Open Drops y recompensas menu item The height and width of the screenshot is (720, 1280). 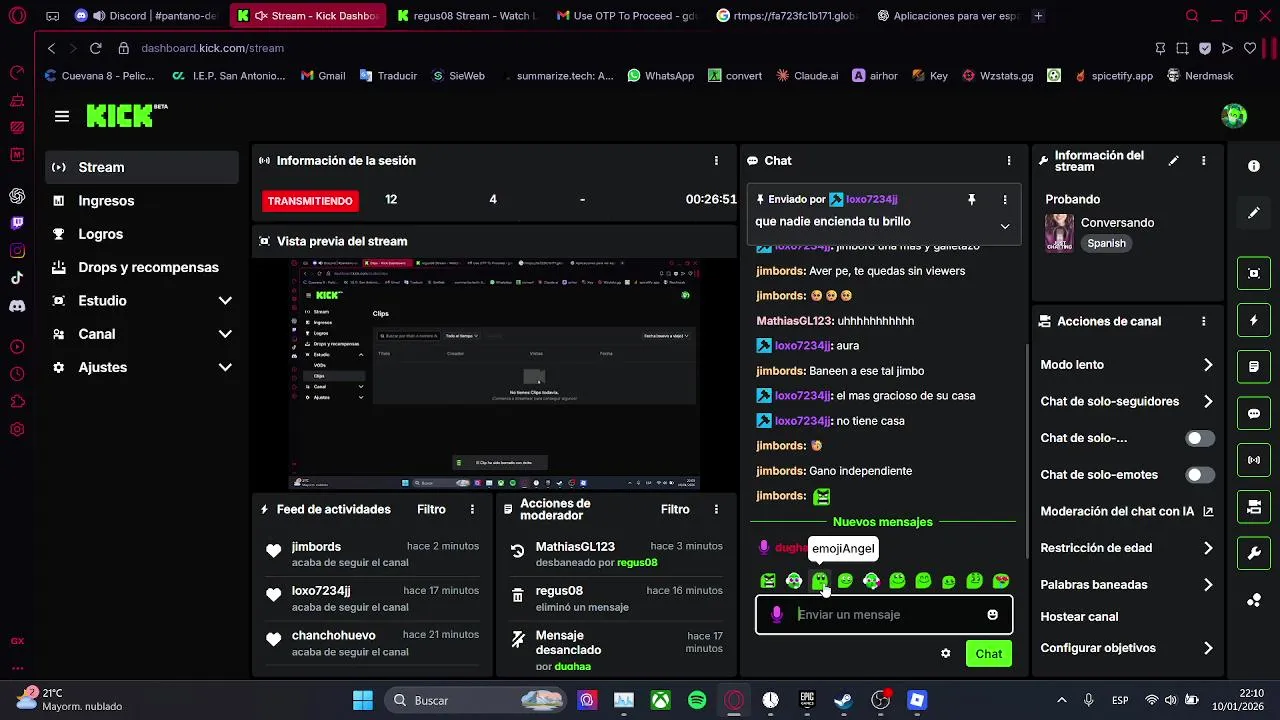click(x=142, y=267)
